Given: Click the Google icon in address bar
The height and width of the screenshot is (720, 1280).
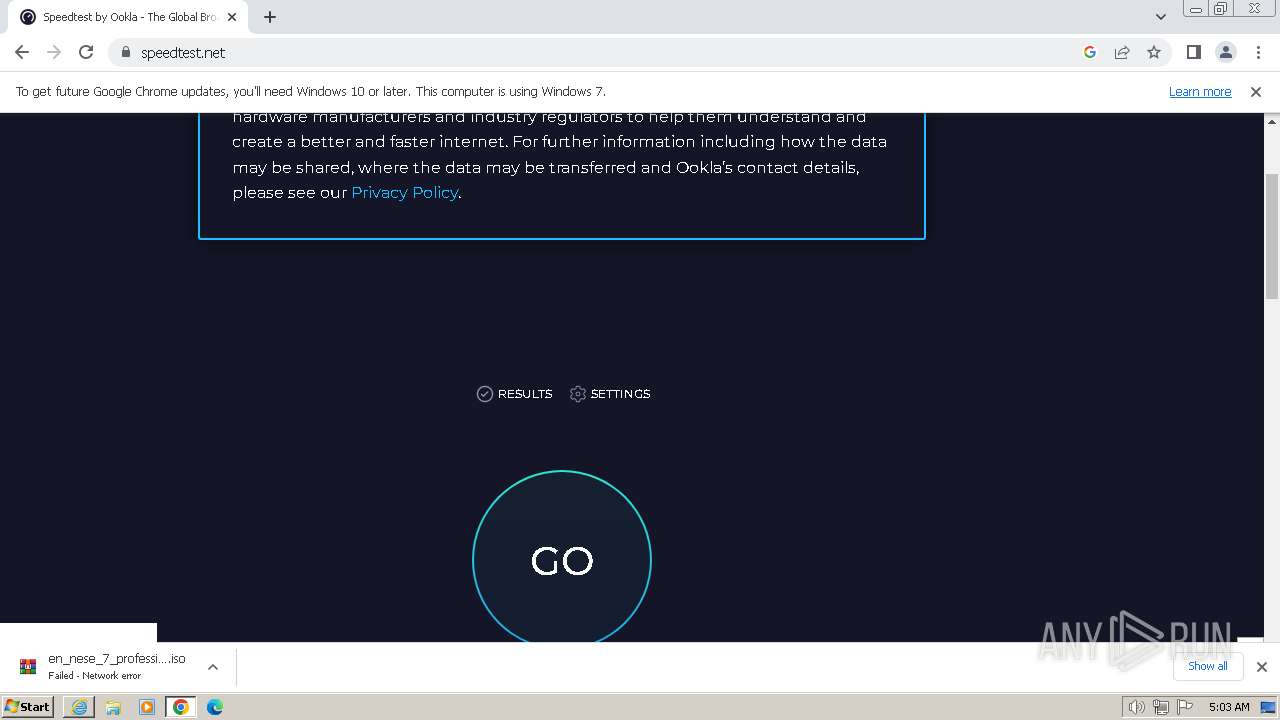Looking at the screenshot, I should 1090,52.
